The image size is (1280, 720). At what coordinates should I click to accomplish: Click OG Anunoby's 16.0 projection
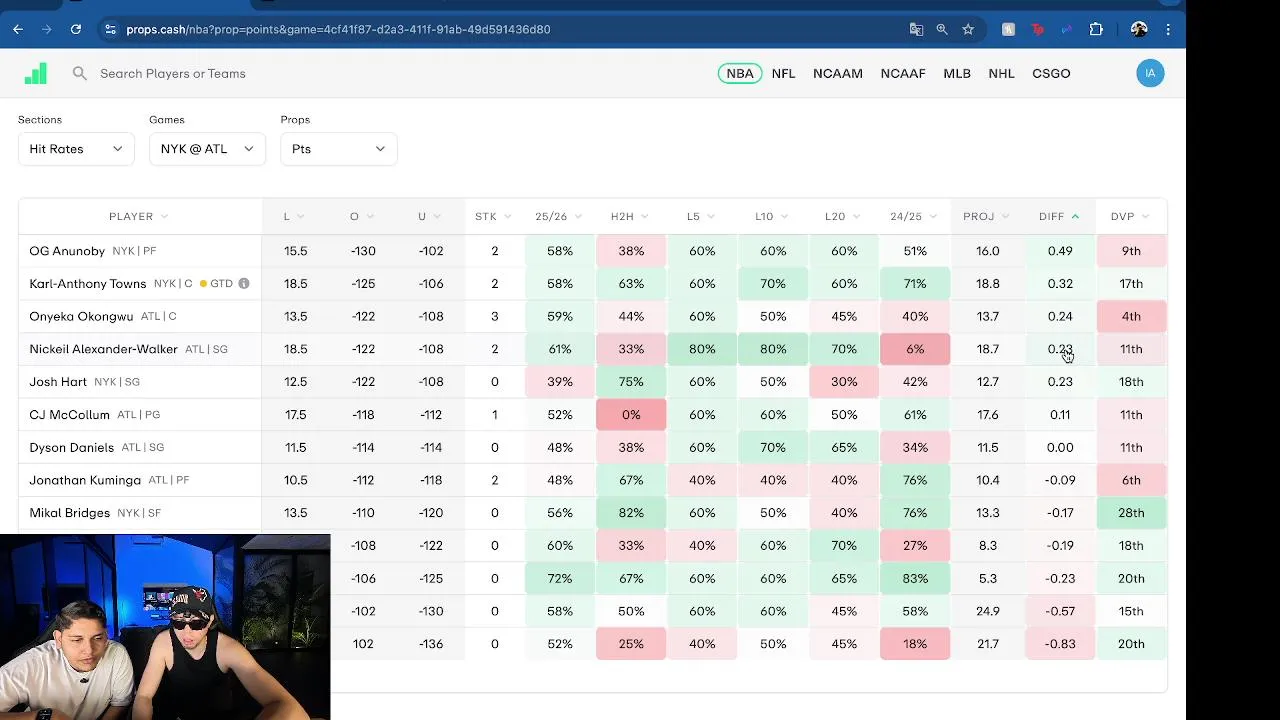point(987,251)
